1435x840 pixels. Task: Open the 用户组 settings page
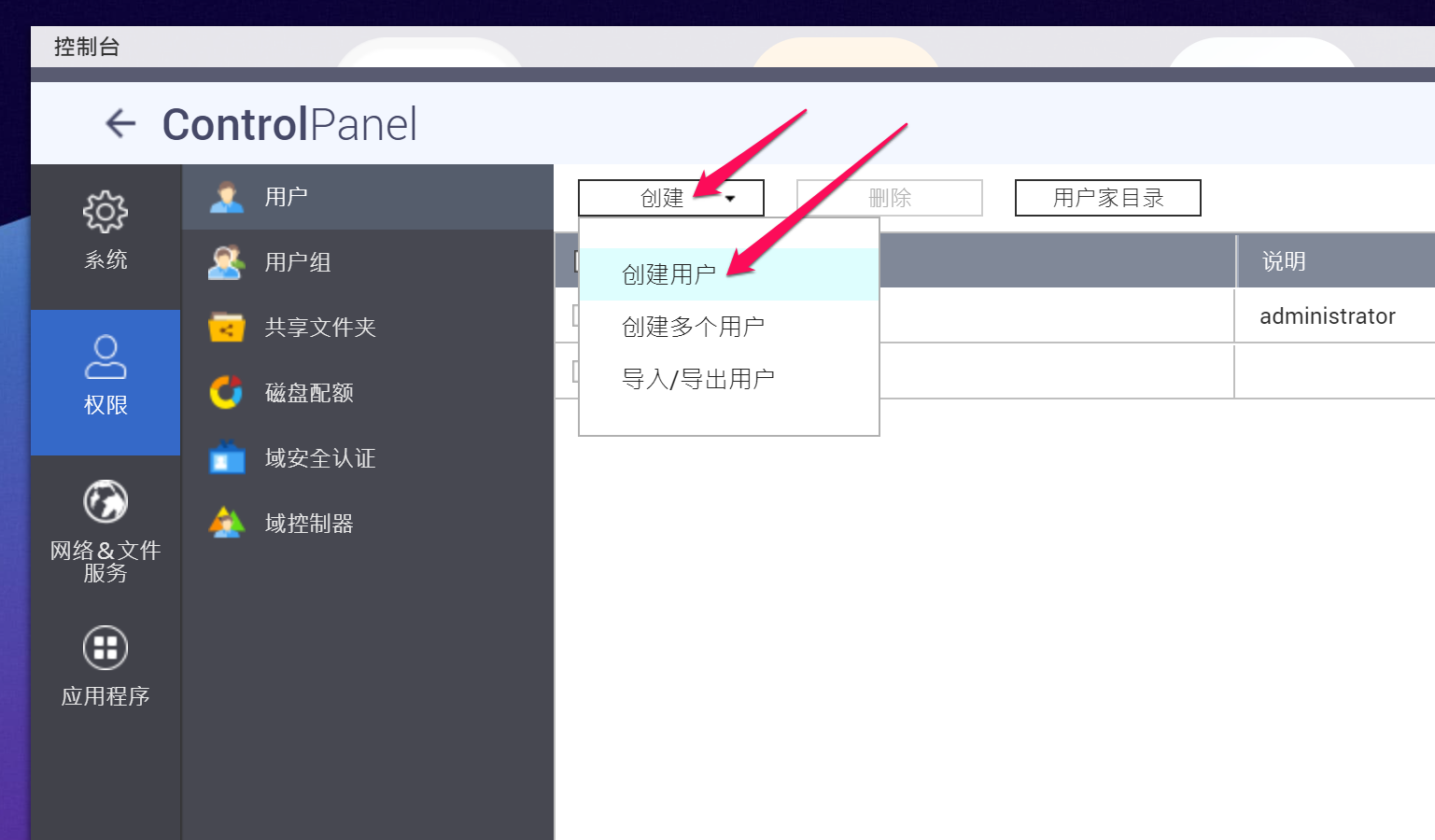[368, 262]
